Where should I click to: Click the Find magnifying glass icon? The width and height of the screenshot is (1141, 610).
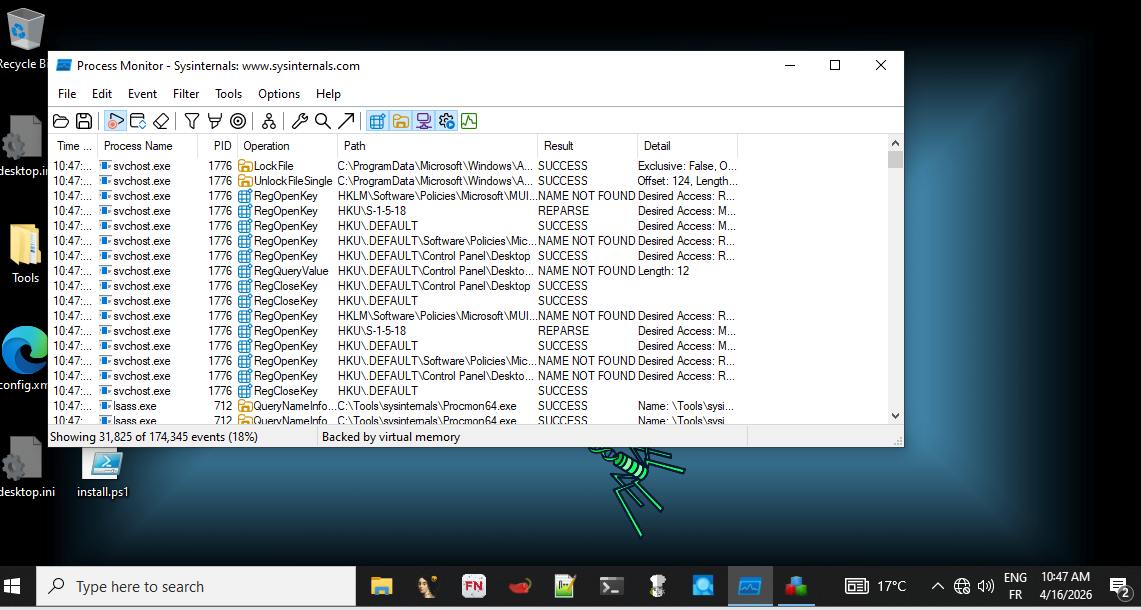[322, 121]
